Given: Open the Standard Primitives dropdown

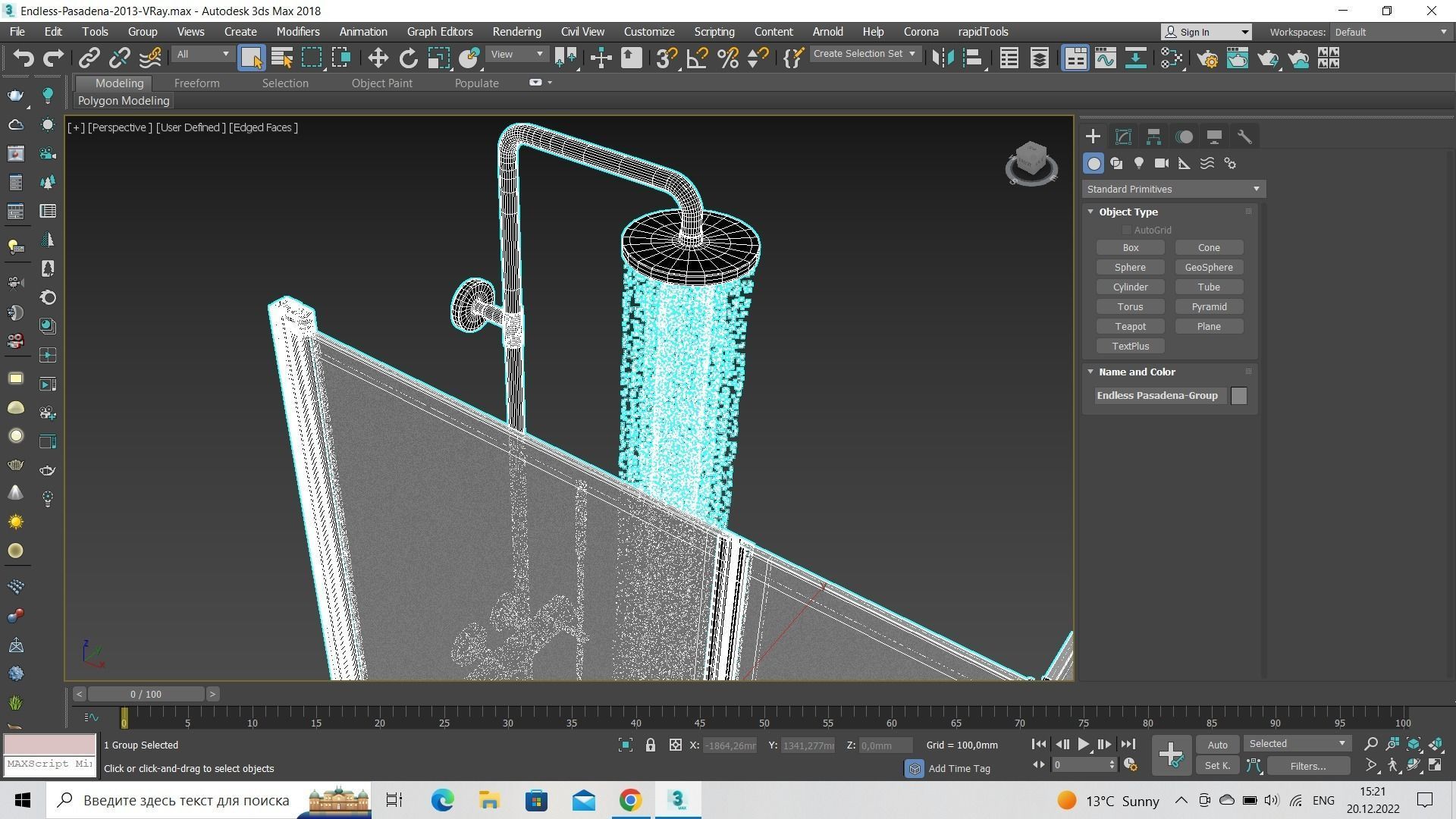Looking at the screenshot, I should [1172, 189].
